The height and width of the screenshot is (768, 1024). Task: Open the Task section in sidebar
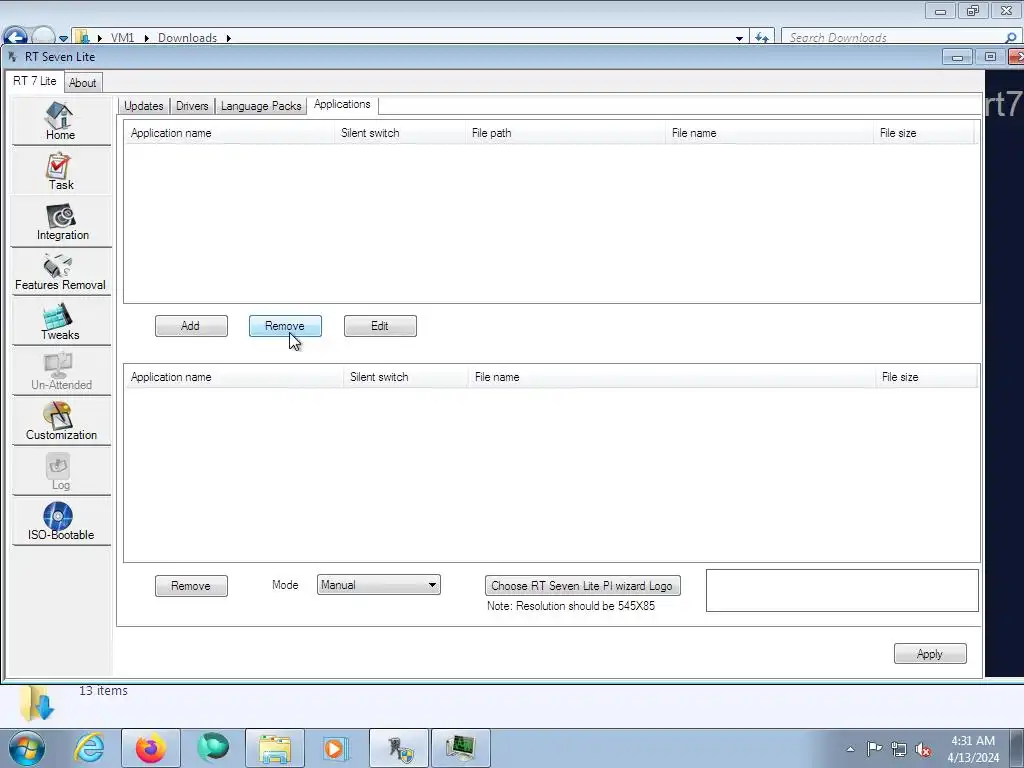click(x=61, y=172)
